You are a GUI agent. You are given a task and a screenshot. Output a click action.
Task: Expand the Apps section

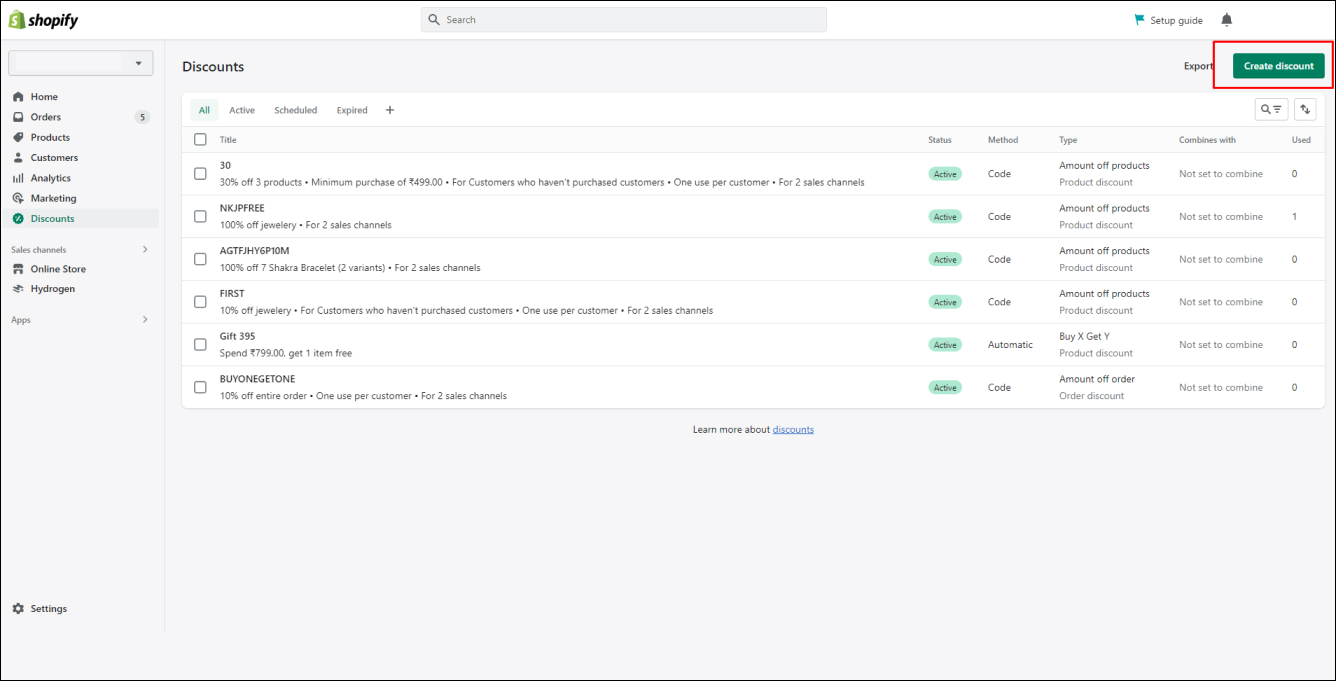click(x=144, y=320)
